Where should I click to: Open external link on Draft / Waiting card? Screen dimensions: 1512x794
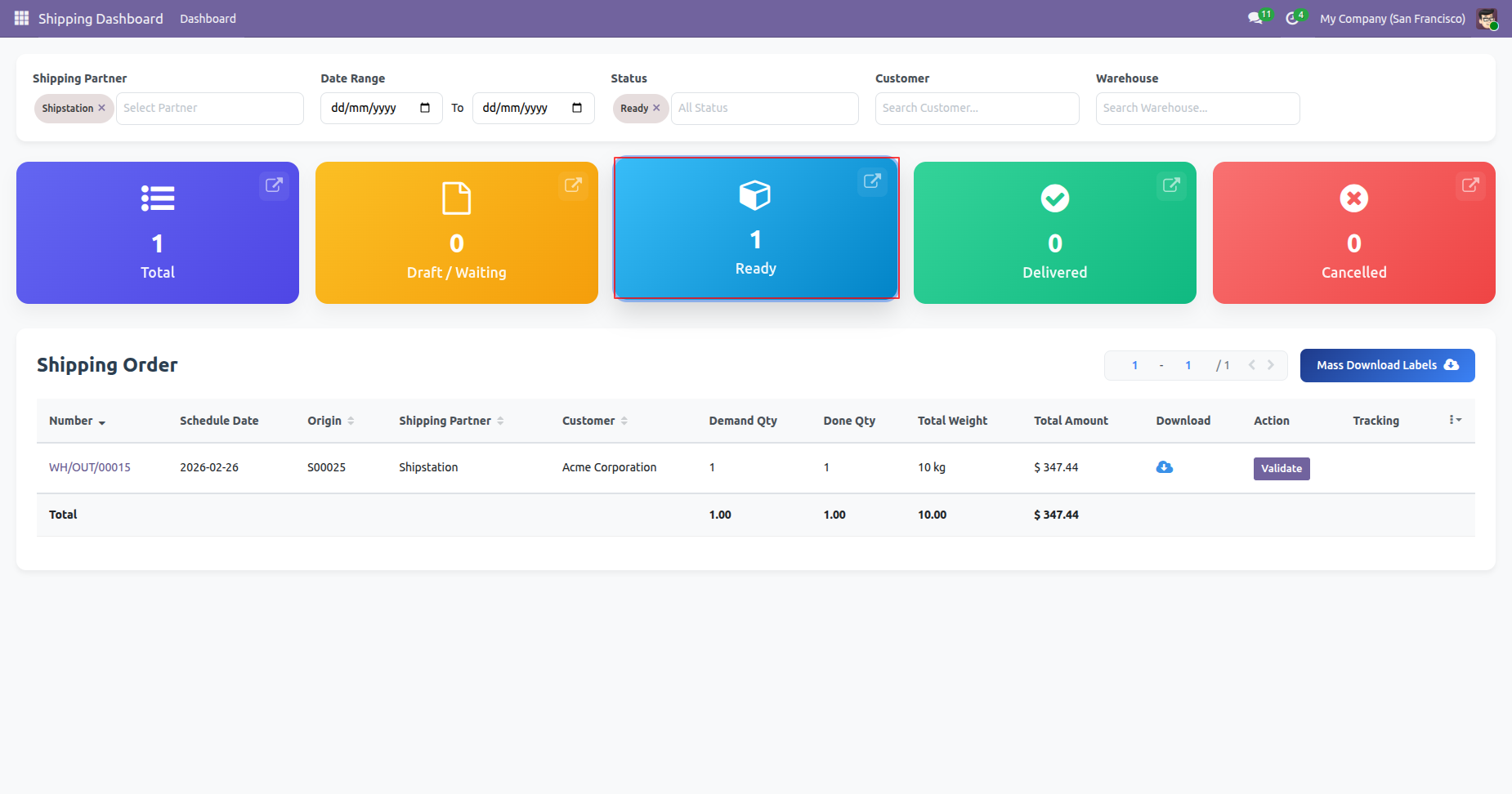click(573, 185)
